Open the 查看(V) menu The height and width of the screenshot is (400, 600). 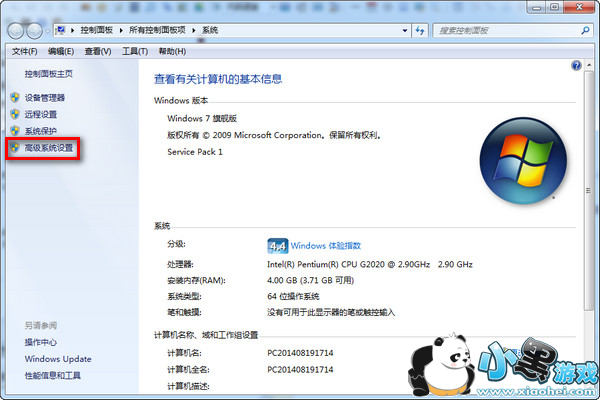98,51
